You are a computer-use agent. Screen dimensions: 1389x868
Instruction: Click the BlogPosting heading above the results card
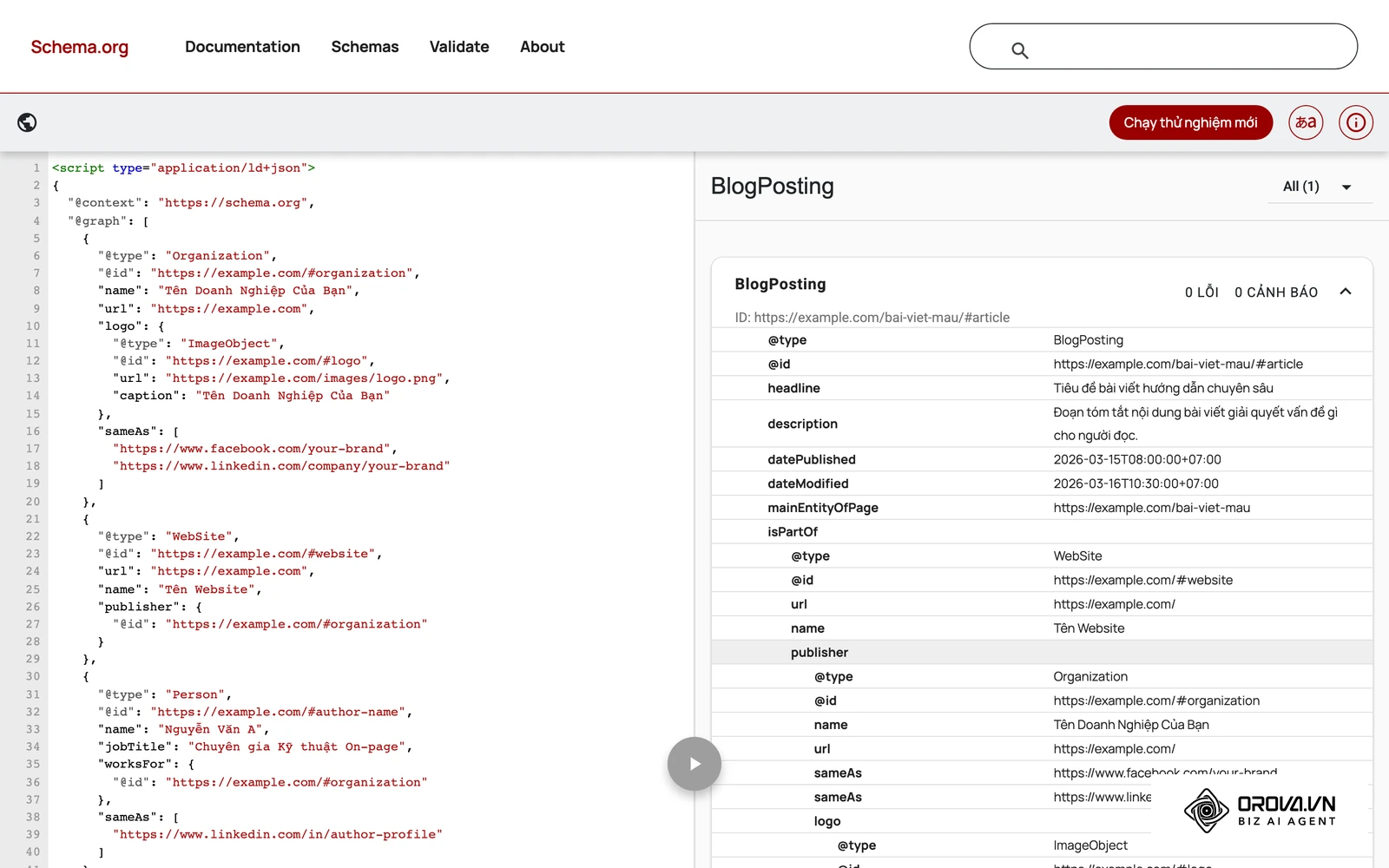click(773, 187)
